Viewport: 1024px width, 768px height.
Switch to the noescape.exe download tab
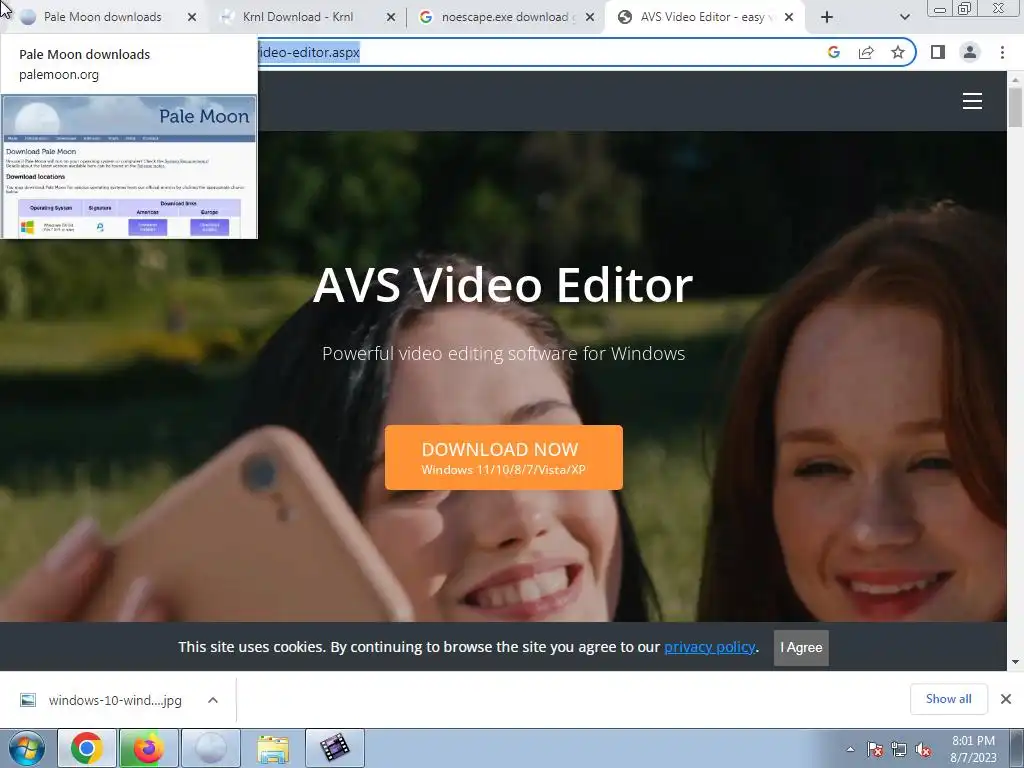click(504, 17)
